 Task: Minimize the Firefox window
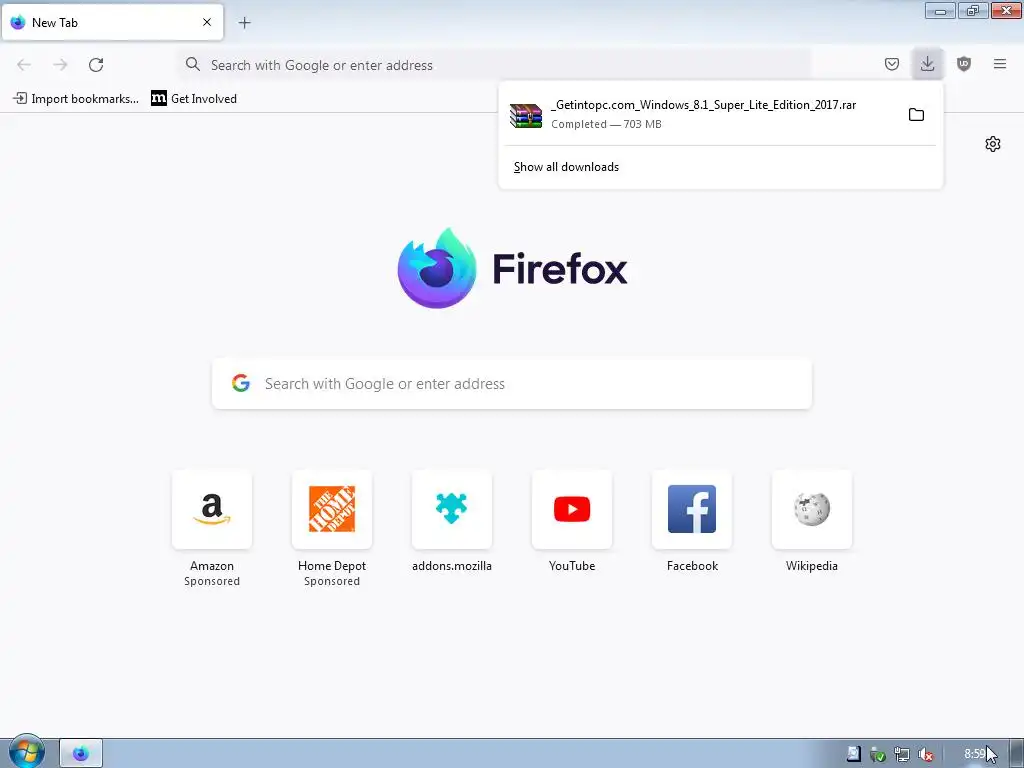pyautogui.click(x=940, y=10)
